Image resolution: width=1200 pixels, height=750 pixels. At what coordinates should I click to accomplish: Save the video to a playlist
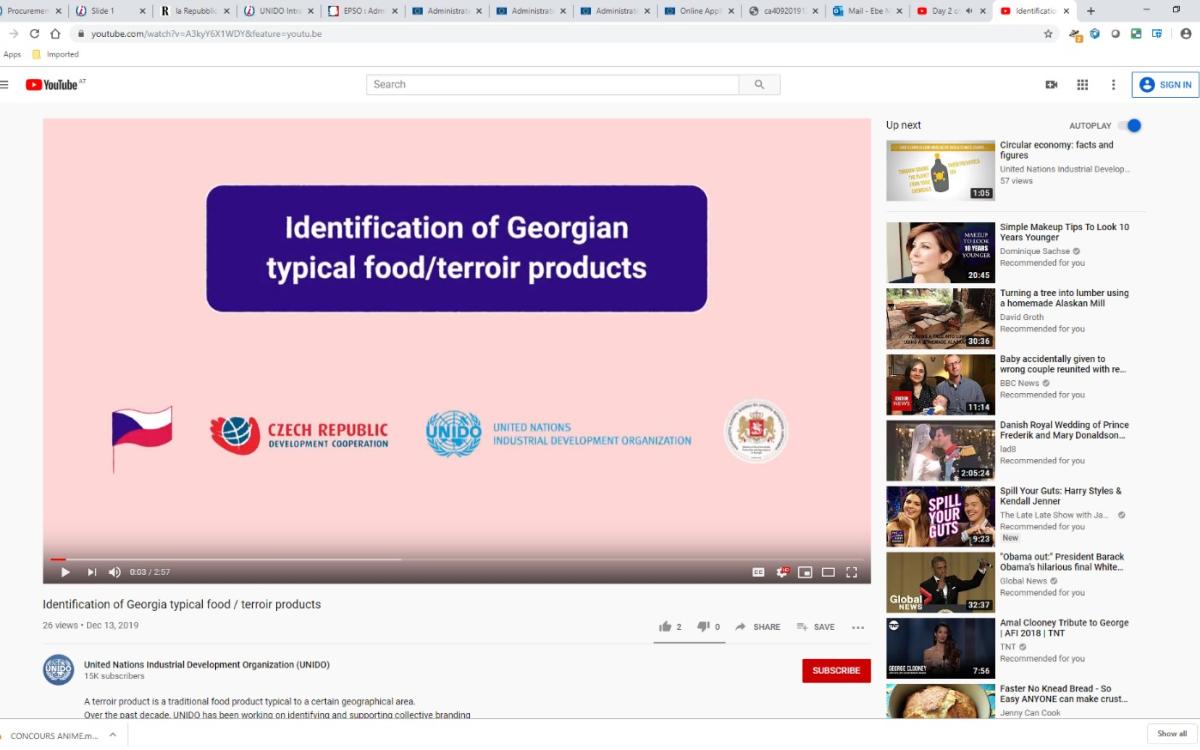(x=815, y=627)
